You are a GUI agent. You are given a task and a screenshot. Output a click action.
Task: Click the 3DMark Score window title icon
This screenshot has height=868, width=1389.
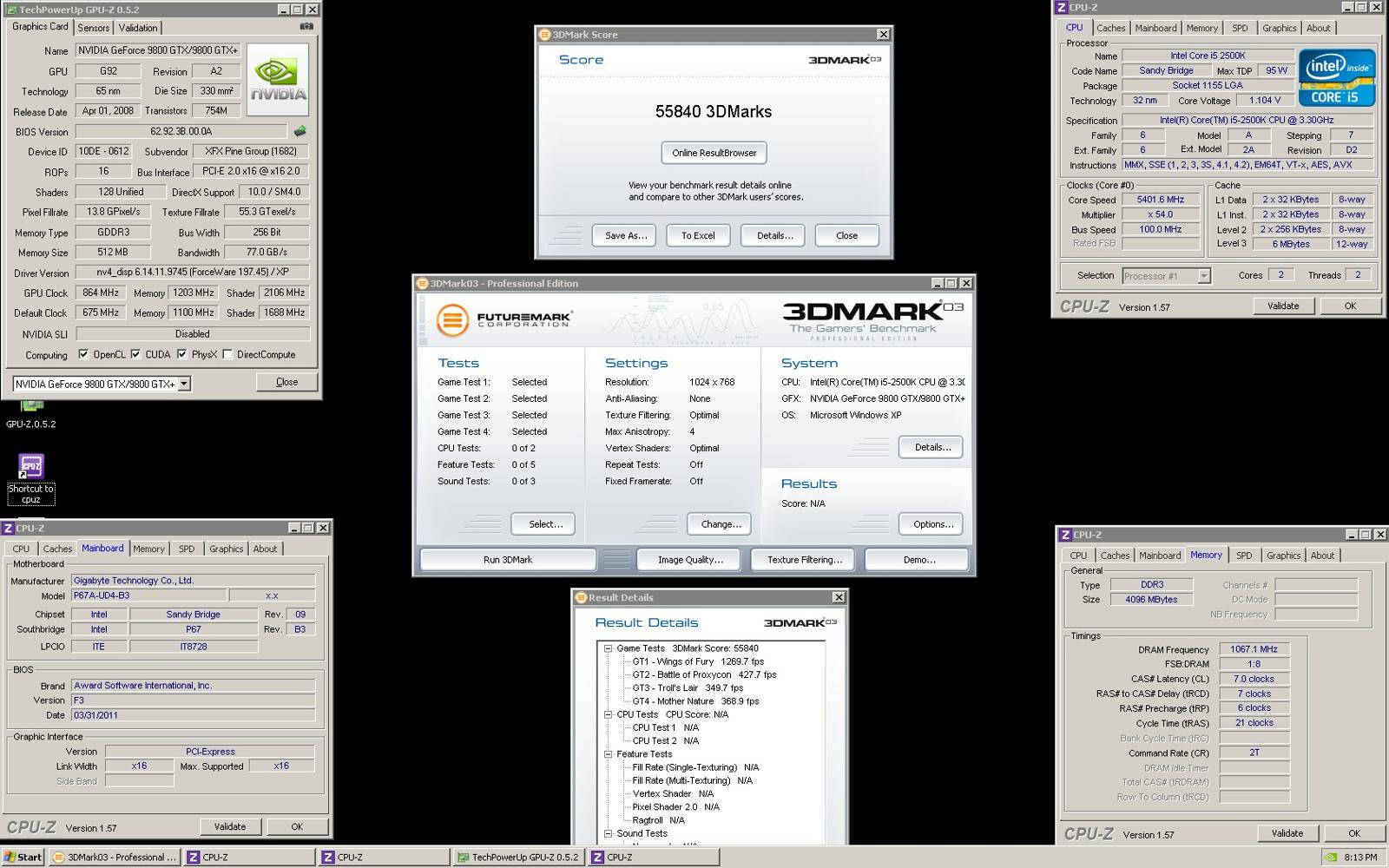click(544, 35)
